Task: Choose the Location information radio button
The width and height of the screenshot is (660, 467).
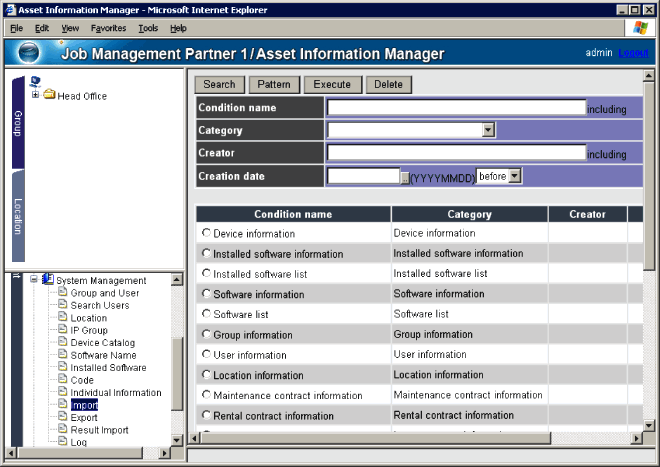Action: (x=207, y=375)
